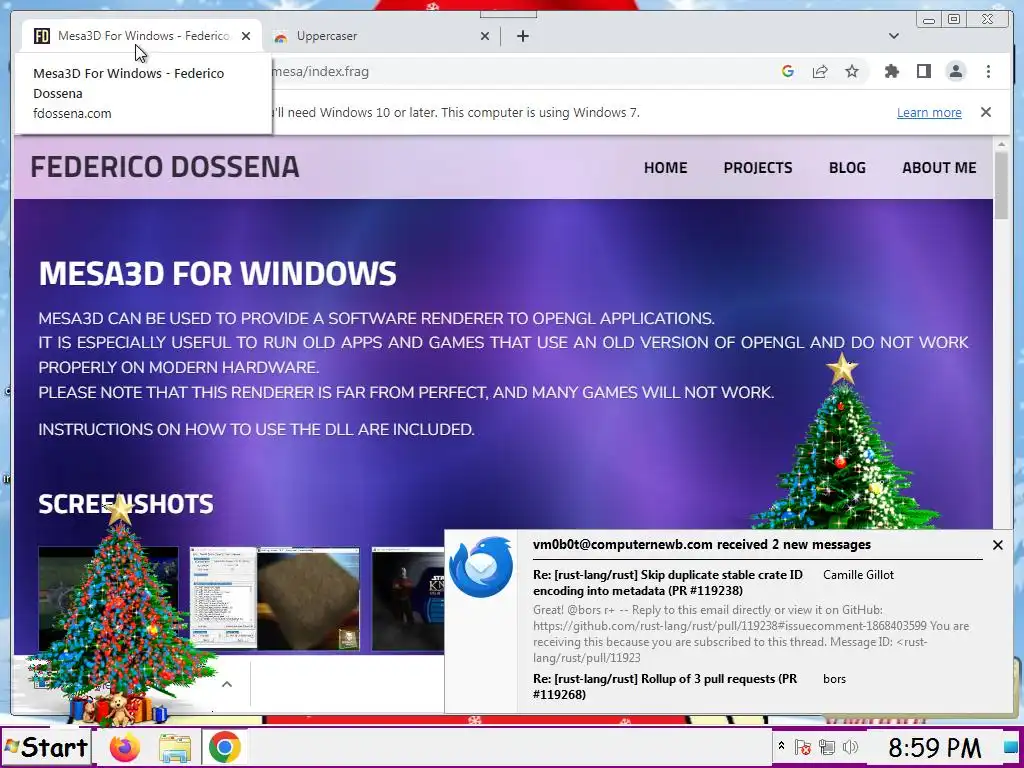Go to HOME in site navigation
The width and height of the screenshot is (1024, 768).
pyautogui.click(x=665, y=168)
